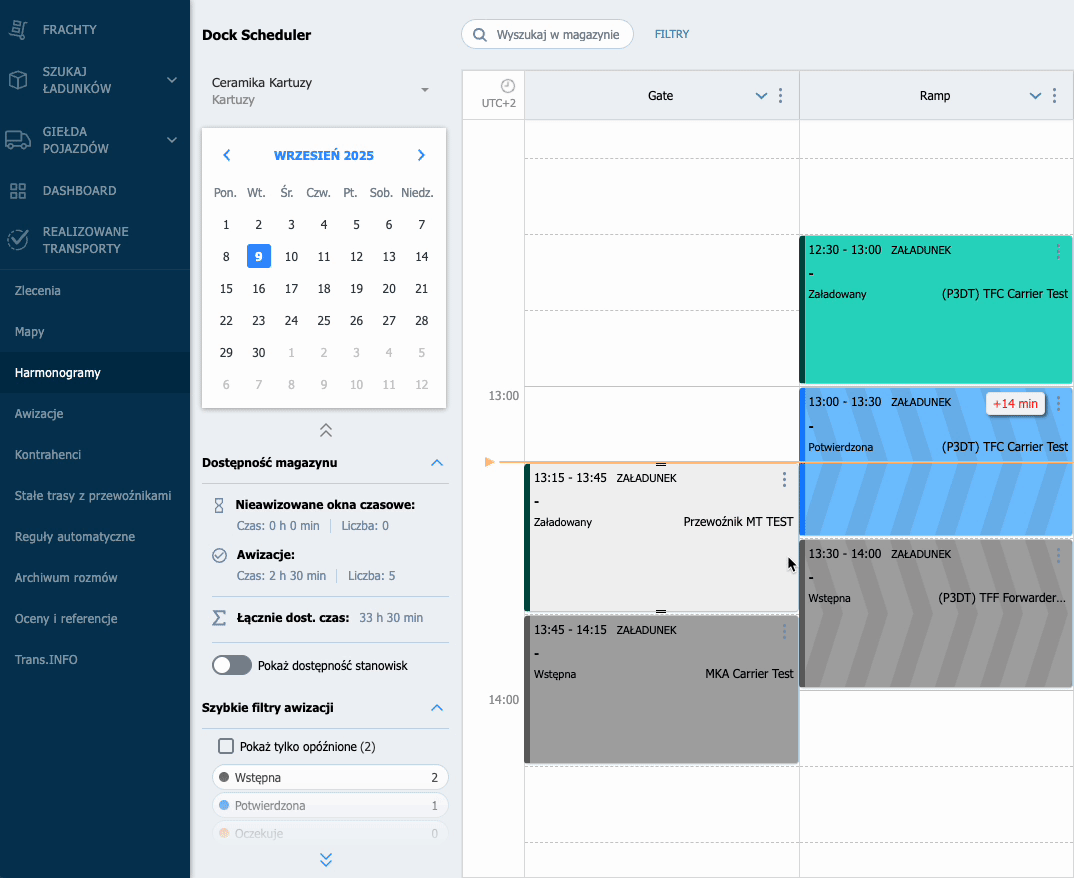Check Pokaż tylko opóźnione checkbox

point(226,746)
